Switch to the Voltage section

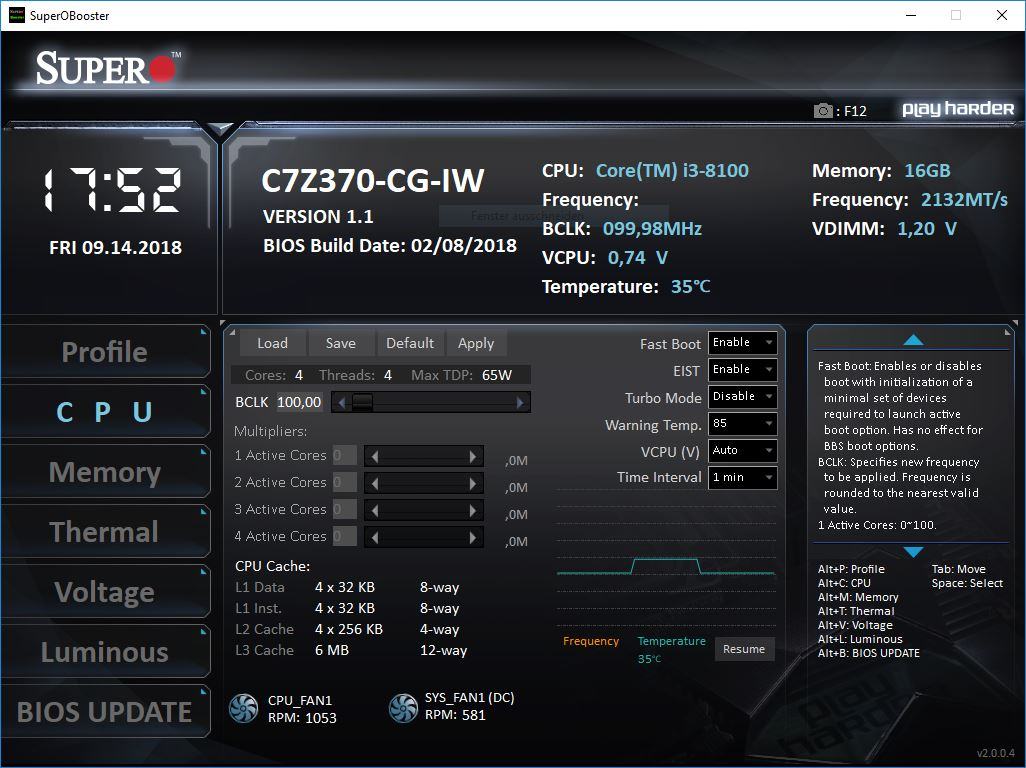pos(105,591)
